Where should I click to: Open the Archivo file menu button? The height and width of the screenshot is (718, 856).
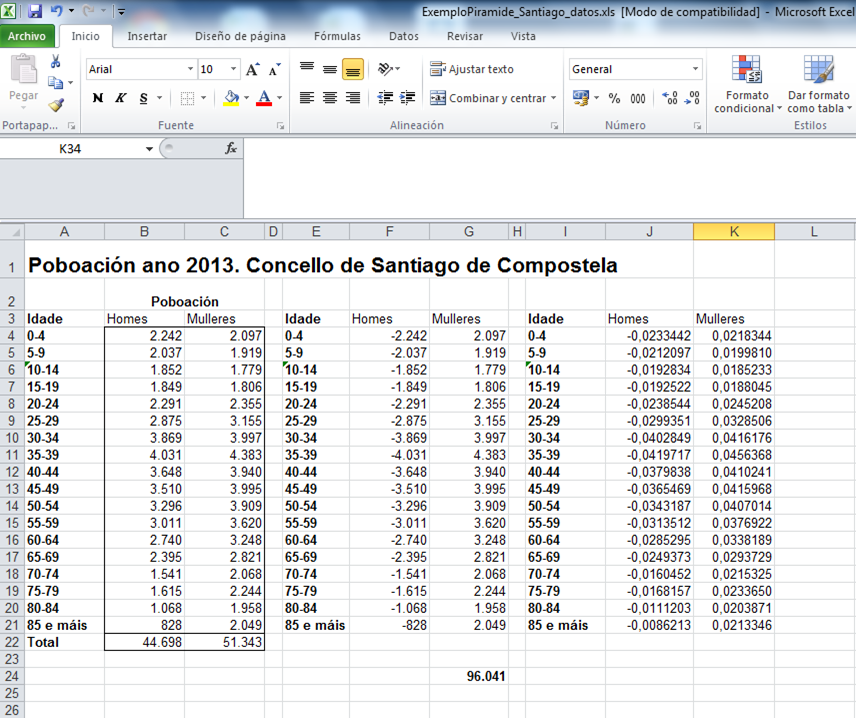point(27,36)
